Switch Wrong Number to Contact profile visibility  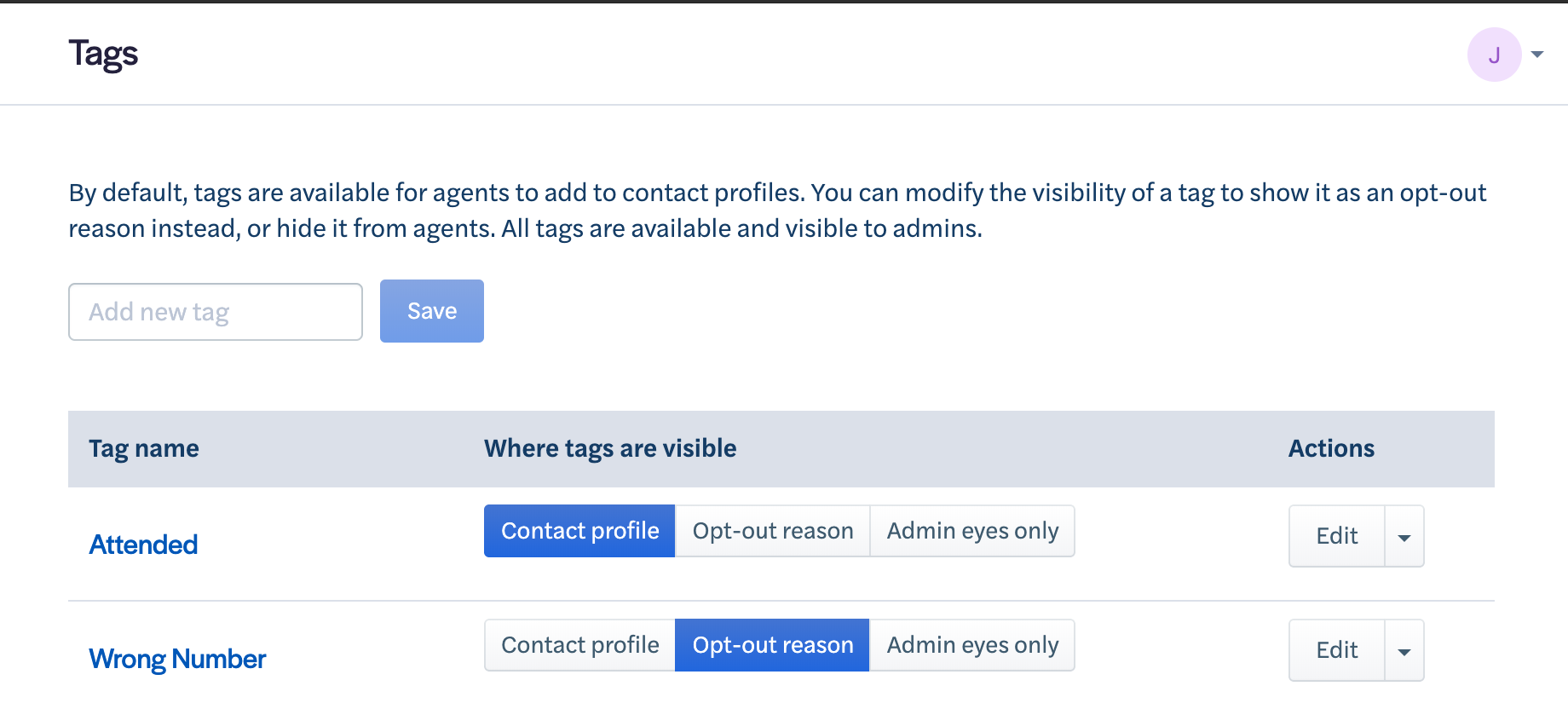[x=579, y=645]
